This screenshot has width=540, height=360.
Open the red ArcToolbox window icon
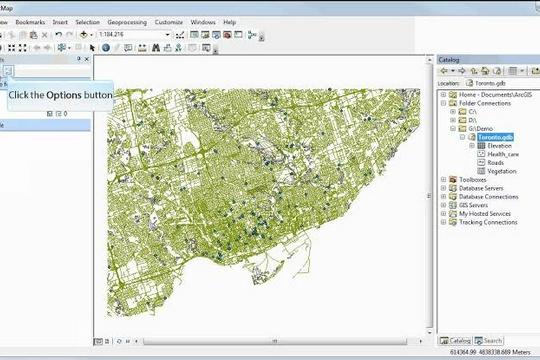(227, 34)
